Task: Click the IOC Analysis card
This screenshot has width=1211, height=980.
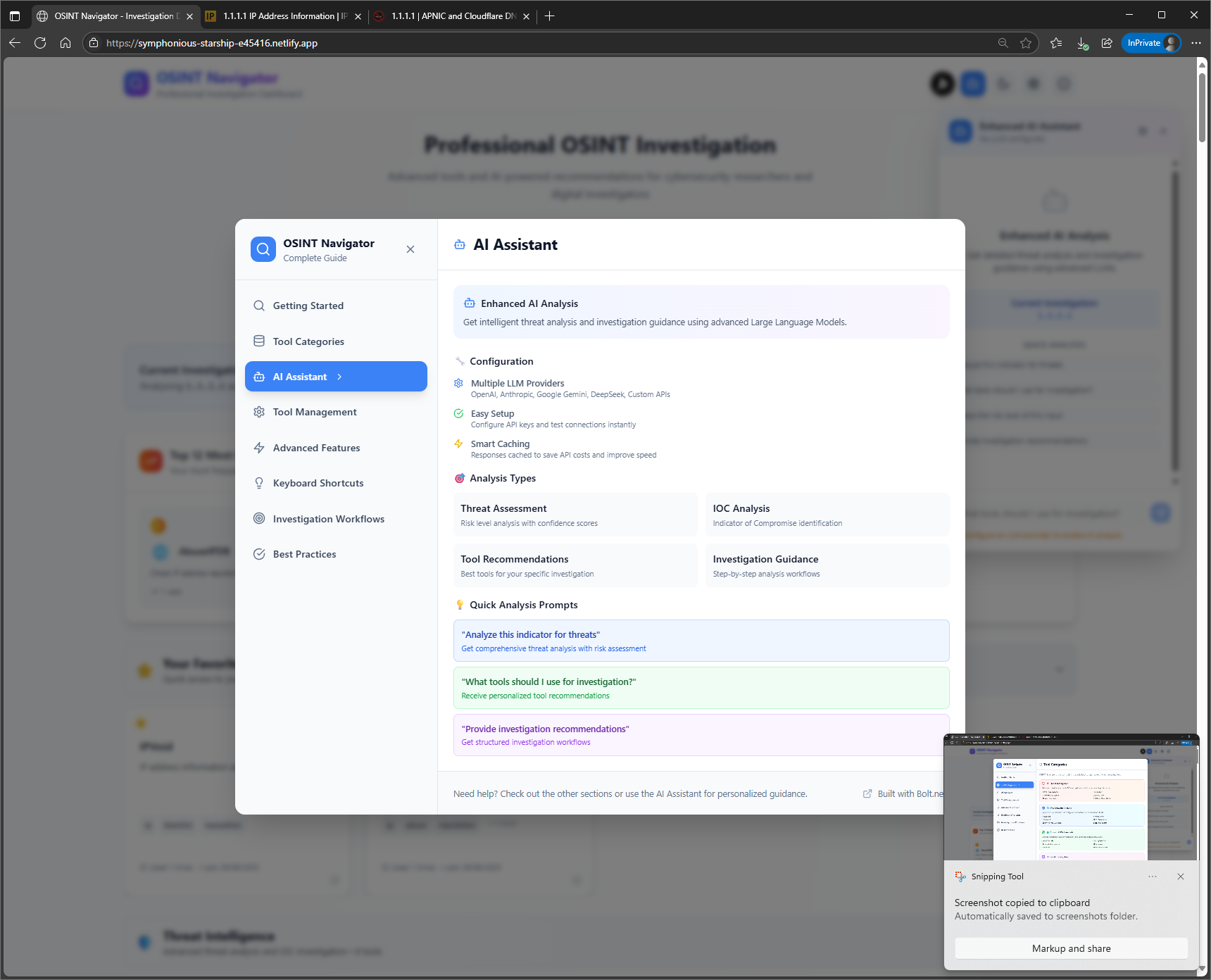Action: coord(827,515)
